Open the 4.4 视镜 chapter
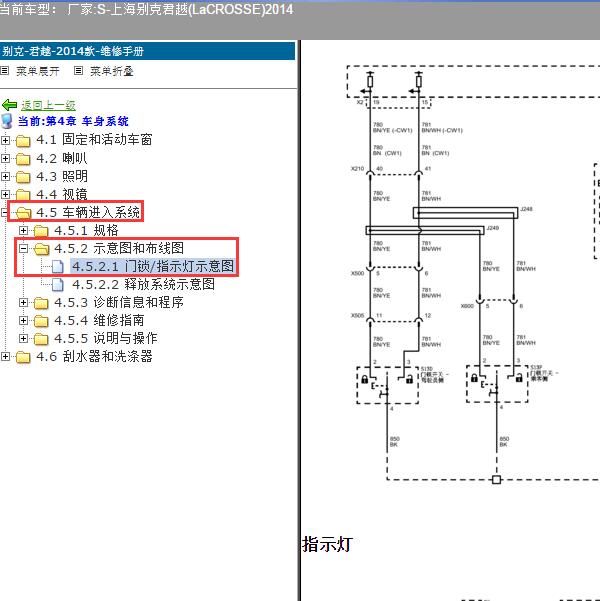Screen dimensions: 600x601 coord(62,194)
